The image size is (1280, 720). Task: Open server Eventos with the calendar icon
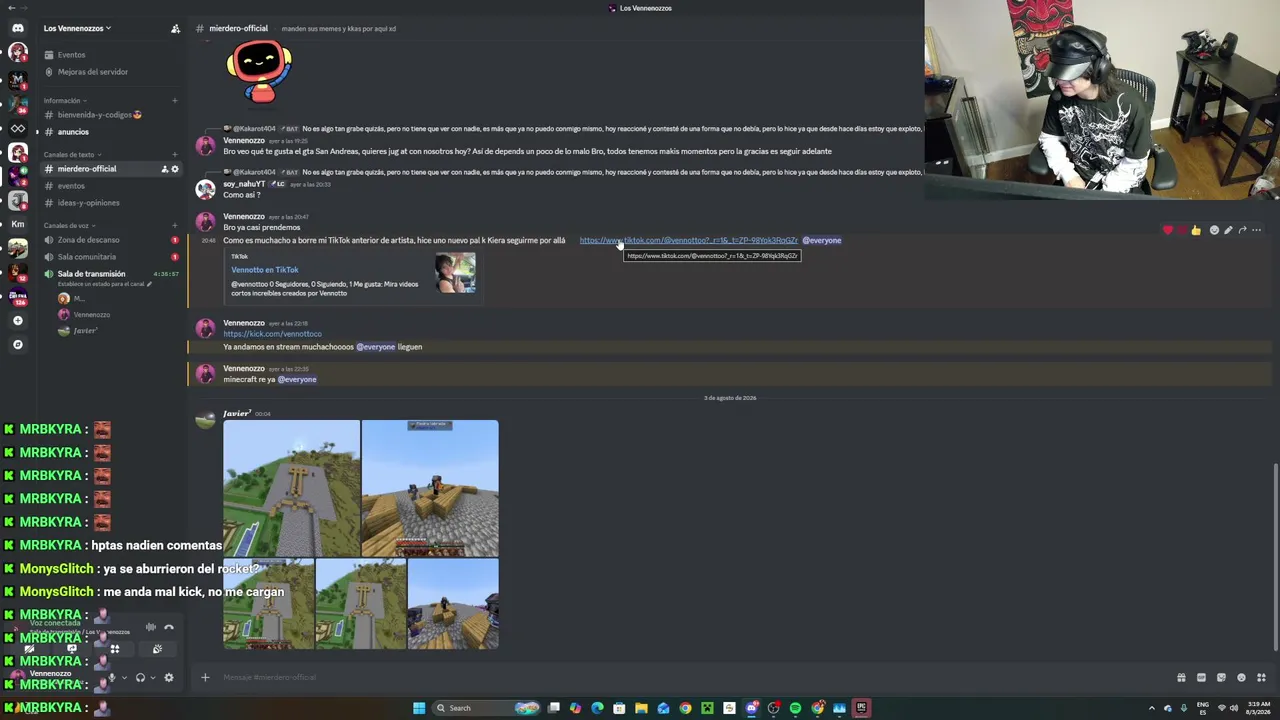point(65,55)
